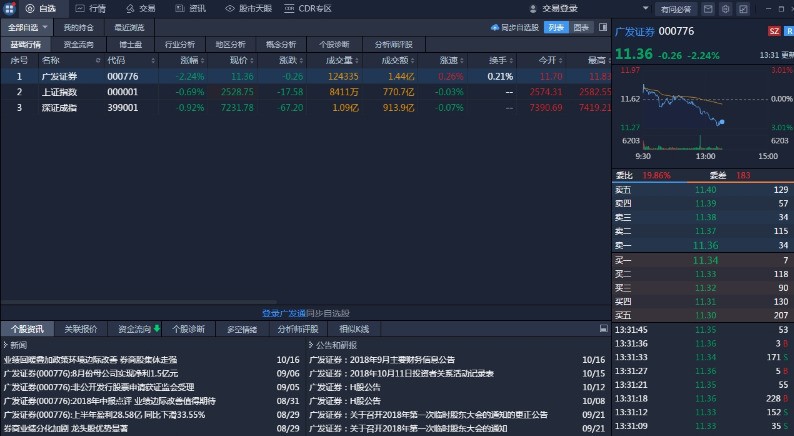The image size is (794, 436).
Task: Sort by the 今开 column header
Action: (548, 60)
